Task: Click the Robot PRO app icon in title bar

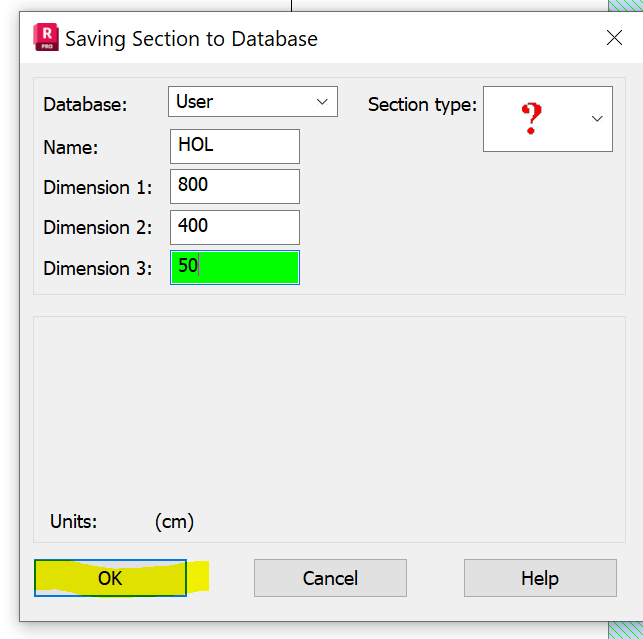Action: [46, 38]
